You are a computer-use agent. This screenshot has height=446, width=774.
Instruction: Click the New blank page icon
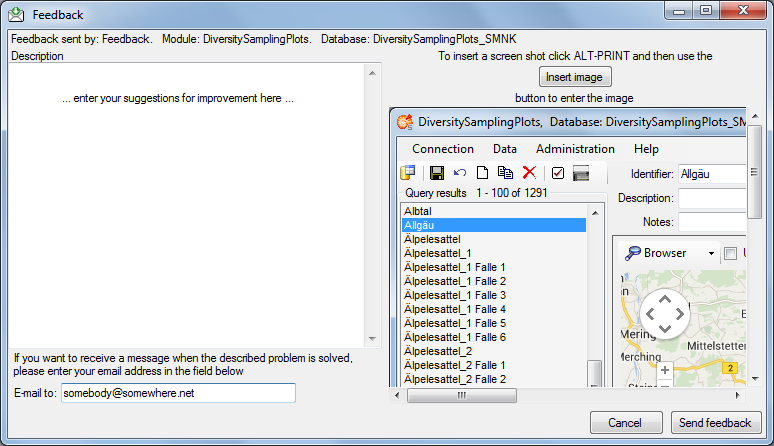(x=482, y=173)
